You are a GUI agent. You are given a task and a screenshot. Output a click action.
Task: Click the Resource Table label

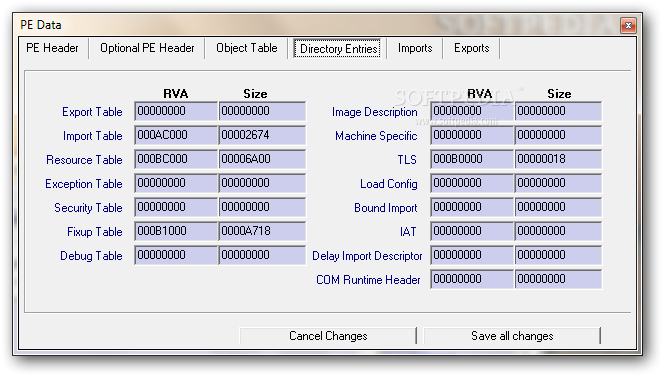click(84, 160)
